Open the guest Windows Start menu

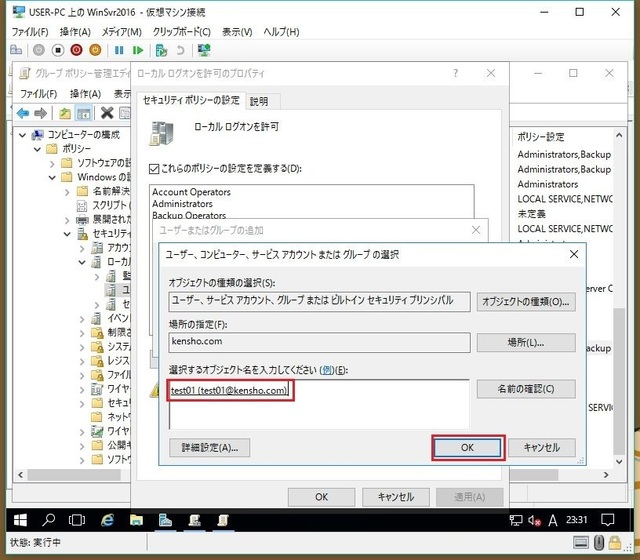tap(18, 519)
